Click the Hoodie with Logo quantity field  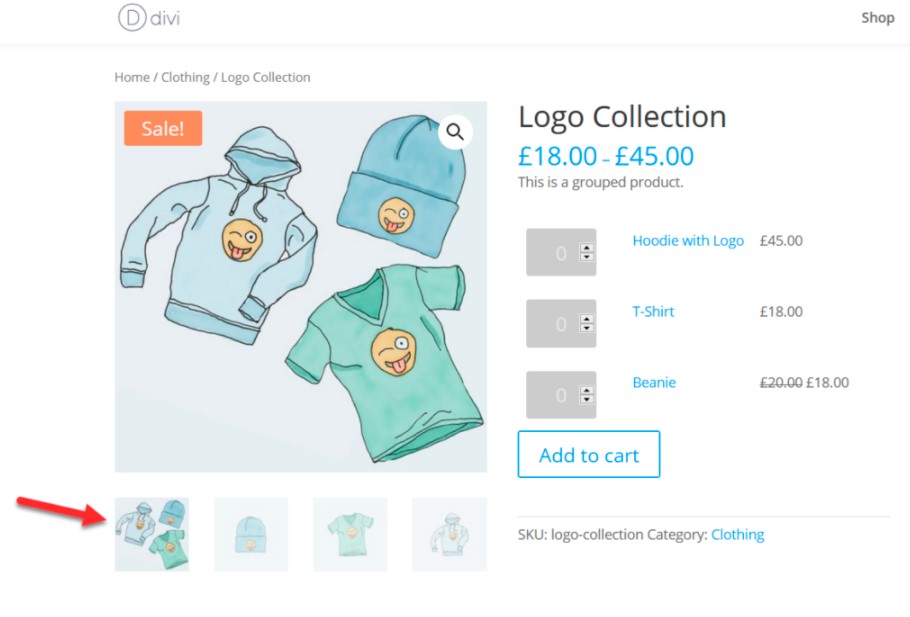pyautogui.click(x=552, y=253)
